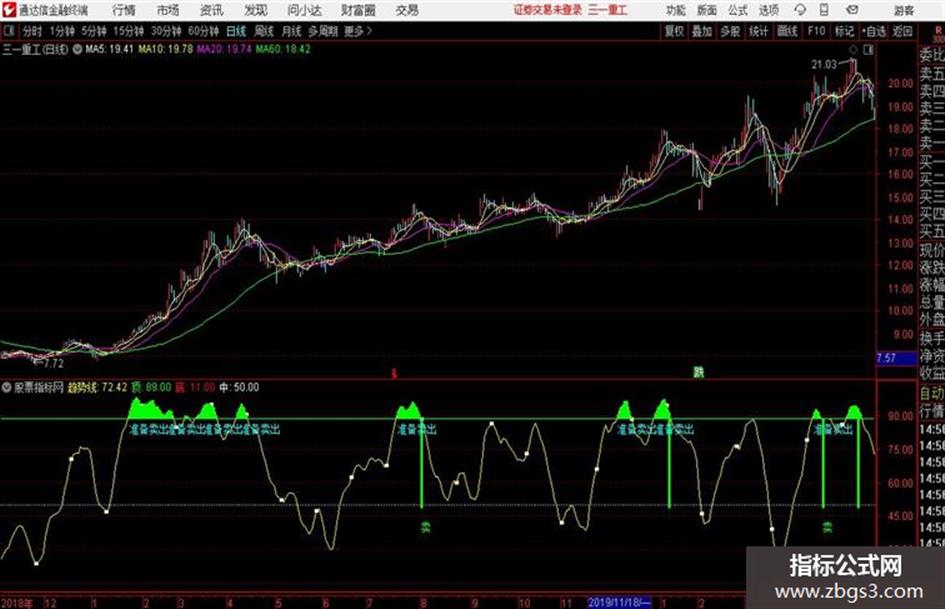The width and height of the screenshot is (945, 609).
Task: Click the 叠加 toolbar button
Action: (702, 31)
